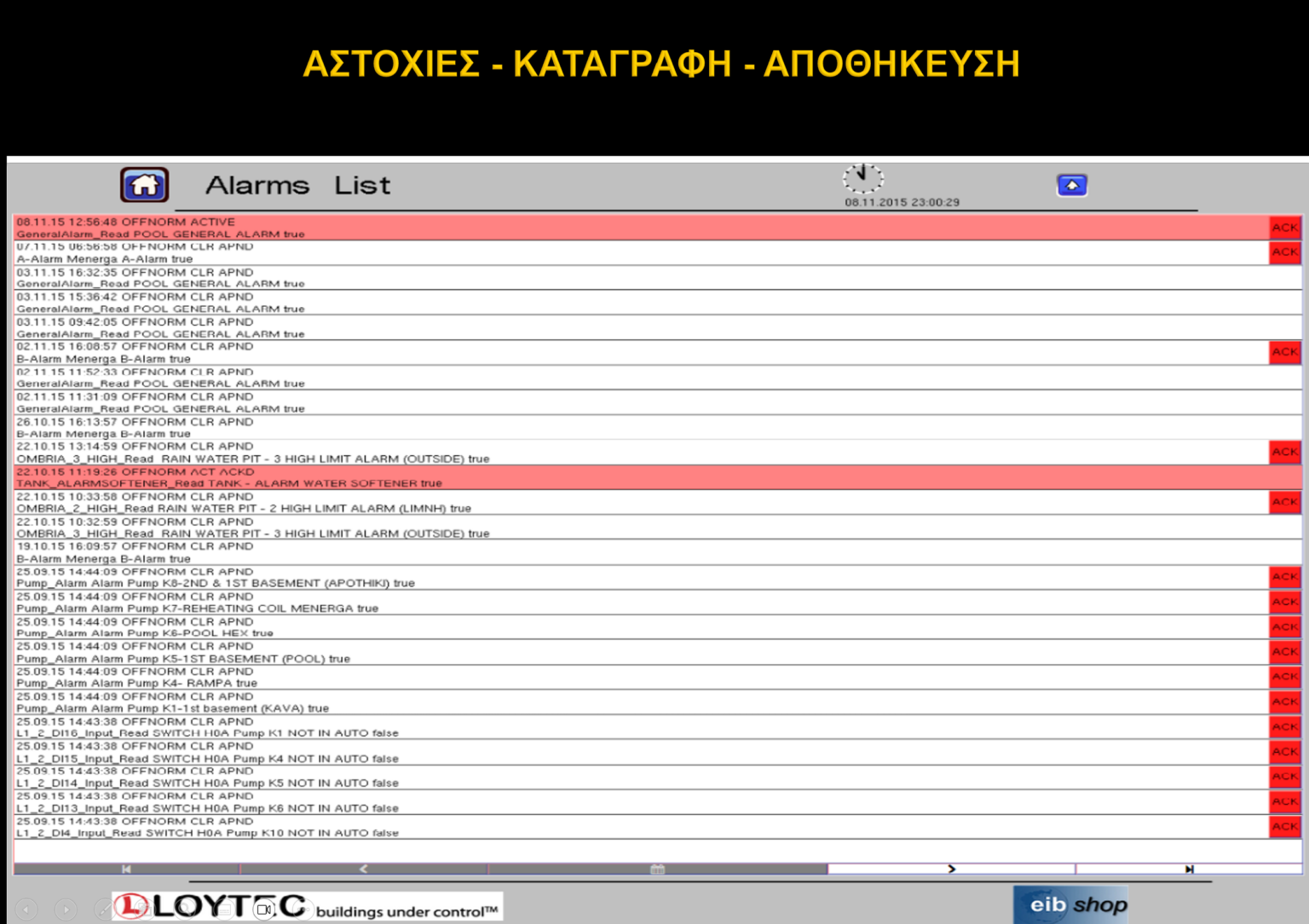Acknowledge SWITCH H0A Pump K6 not auto

click(1284, 802)
